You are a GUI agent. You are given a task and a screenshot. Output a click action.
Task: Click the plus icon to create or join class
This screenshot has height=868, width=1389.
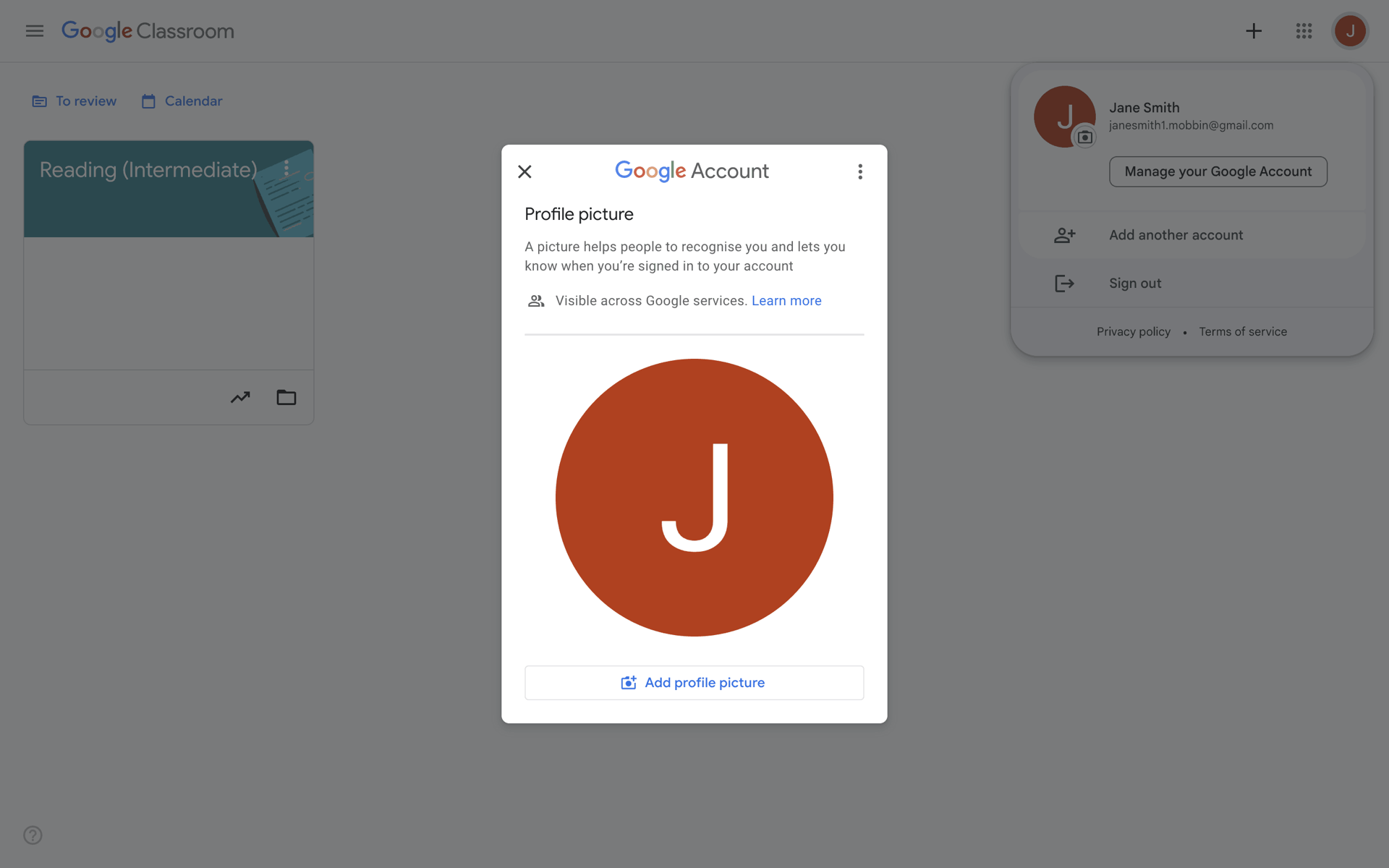1253,31
